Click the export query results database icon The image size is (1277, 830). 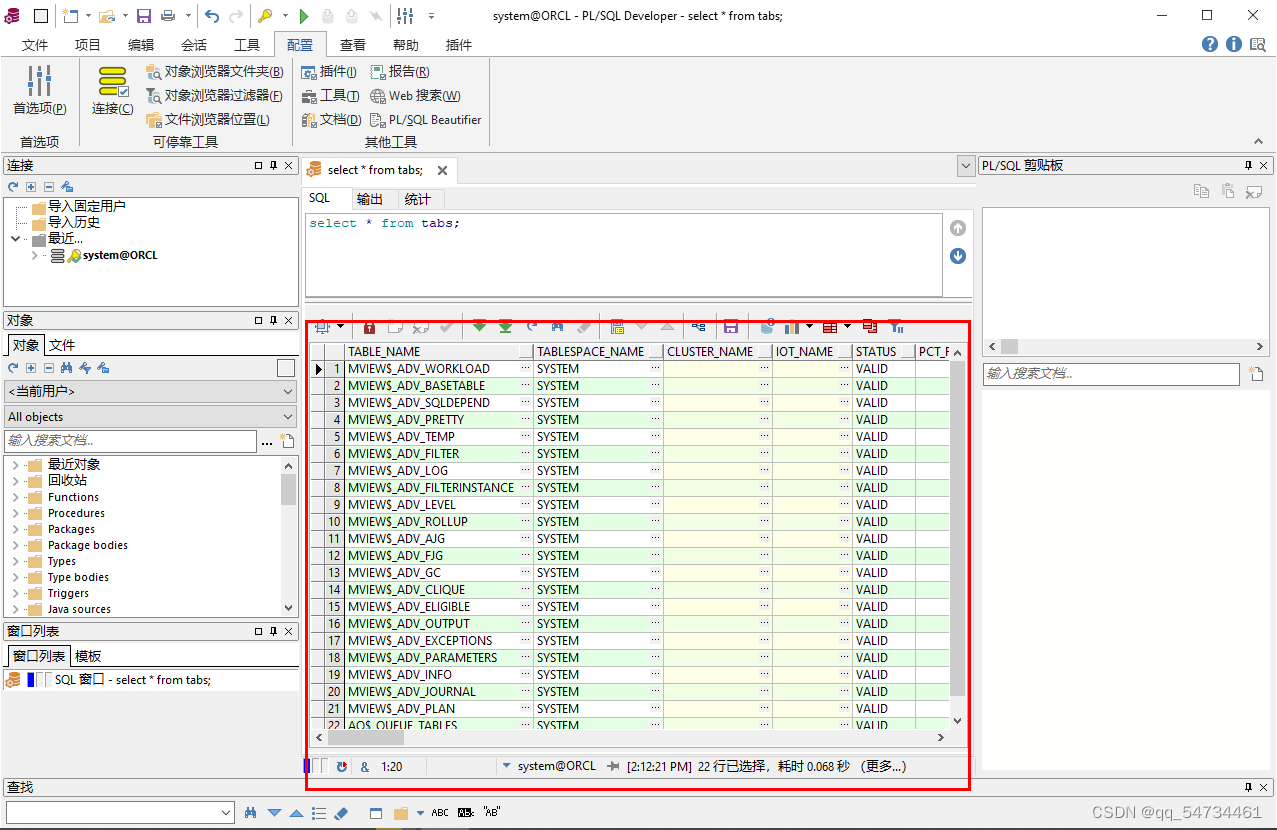click(x=768, y=327)
